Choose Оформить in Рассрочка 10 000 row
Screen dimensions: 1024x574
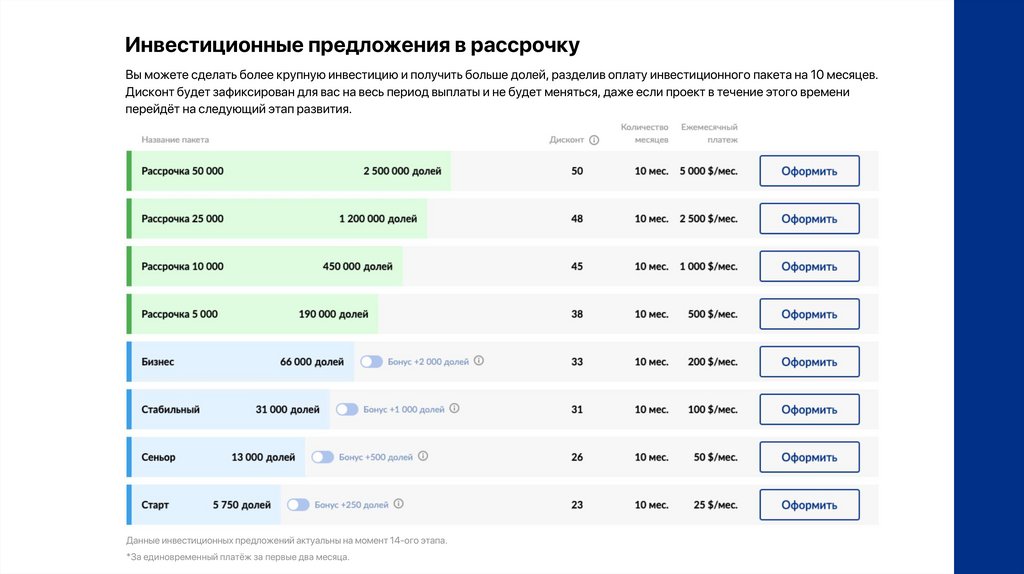809,266
